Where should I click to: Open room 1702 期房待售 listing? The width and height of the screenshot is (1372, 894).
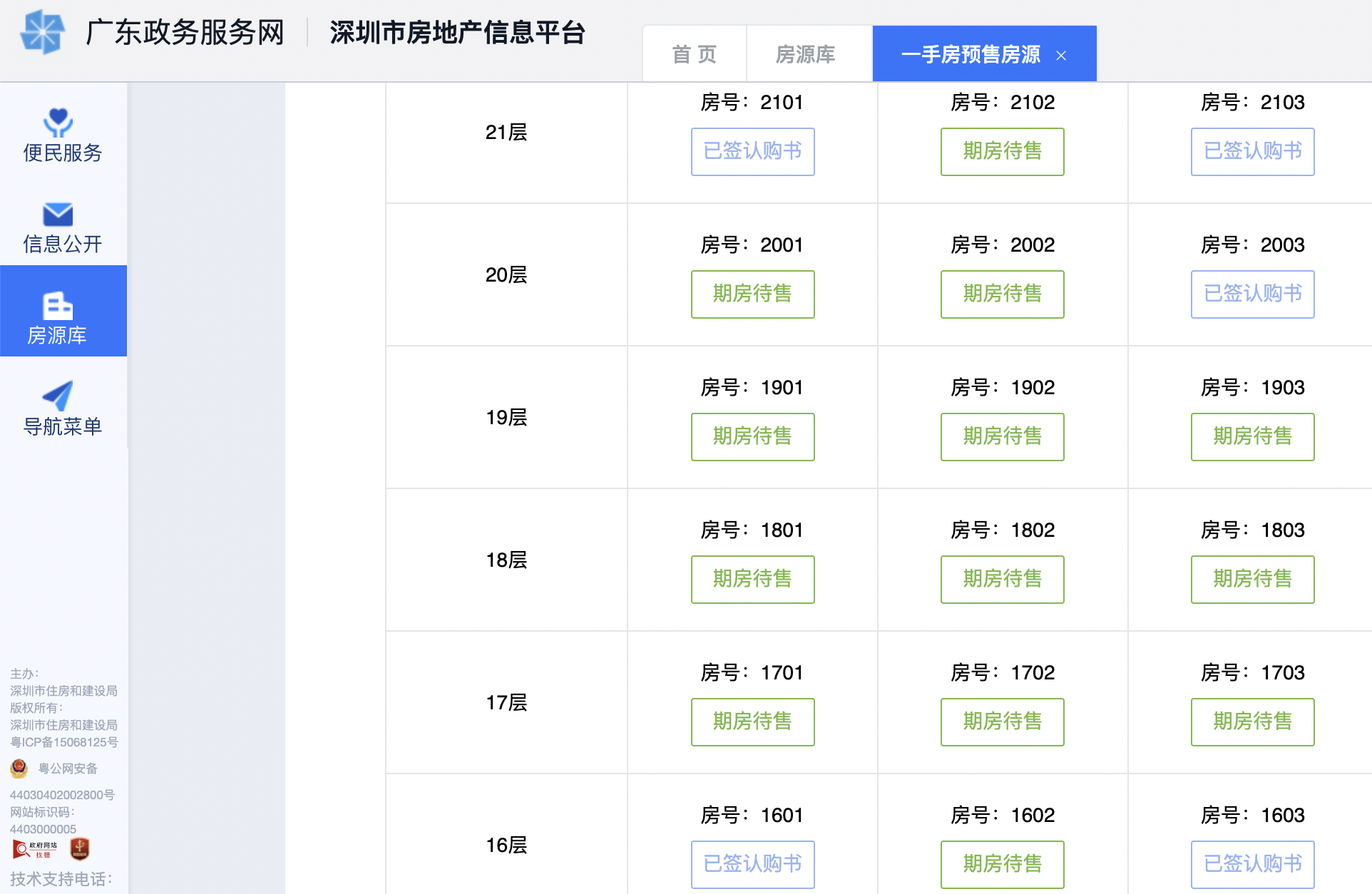1002,721
